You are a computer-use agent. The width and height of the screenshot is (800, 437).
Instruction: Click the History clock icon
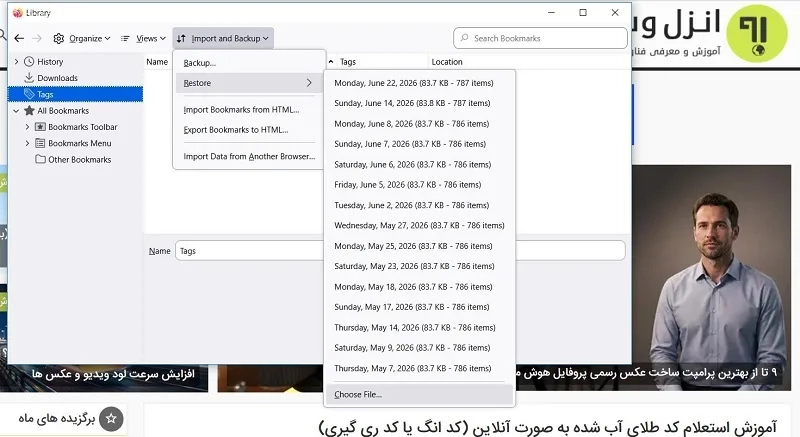(29, 62)
